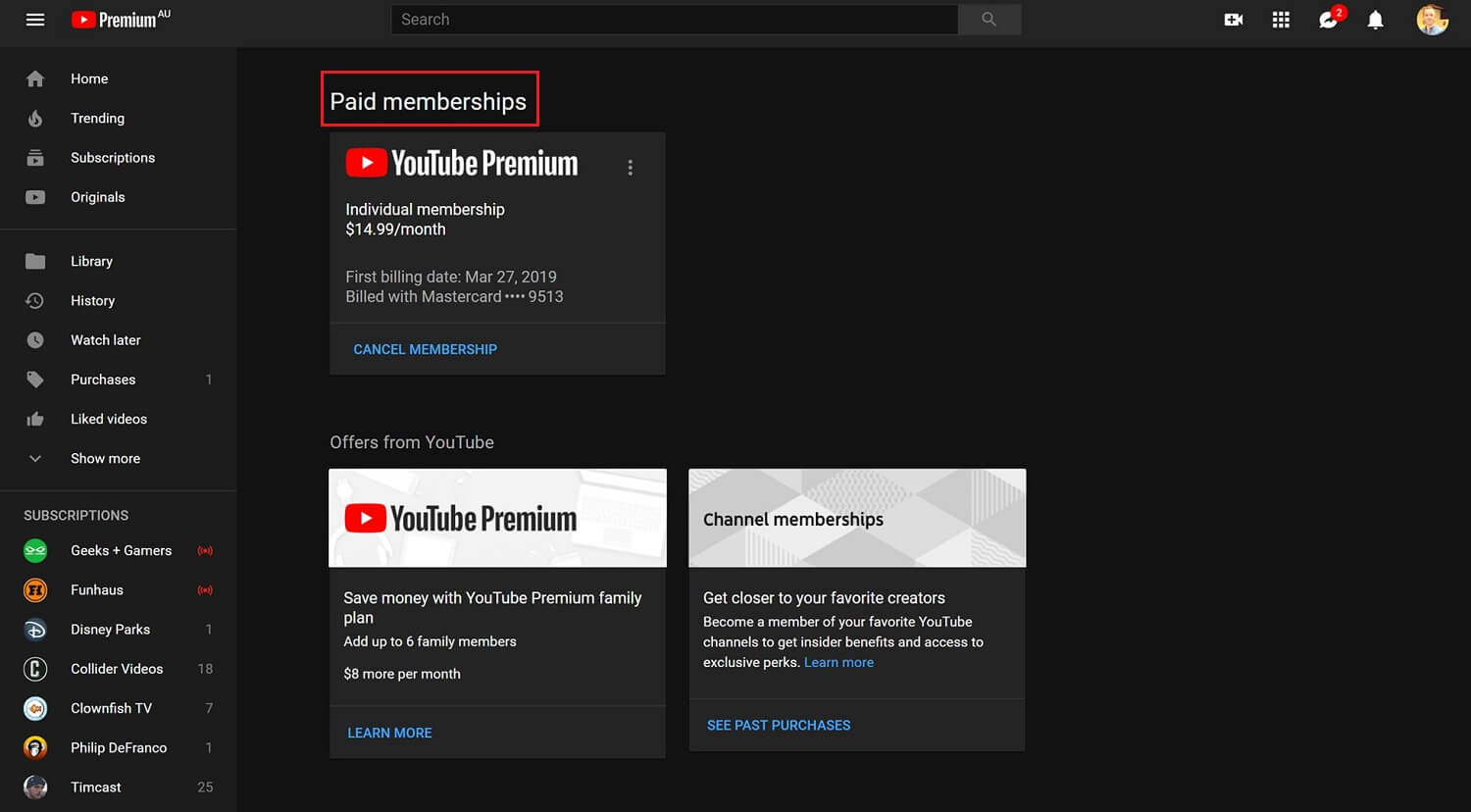
Task: Open Watch later list
Action: [x=106, y=340]
